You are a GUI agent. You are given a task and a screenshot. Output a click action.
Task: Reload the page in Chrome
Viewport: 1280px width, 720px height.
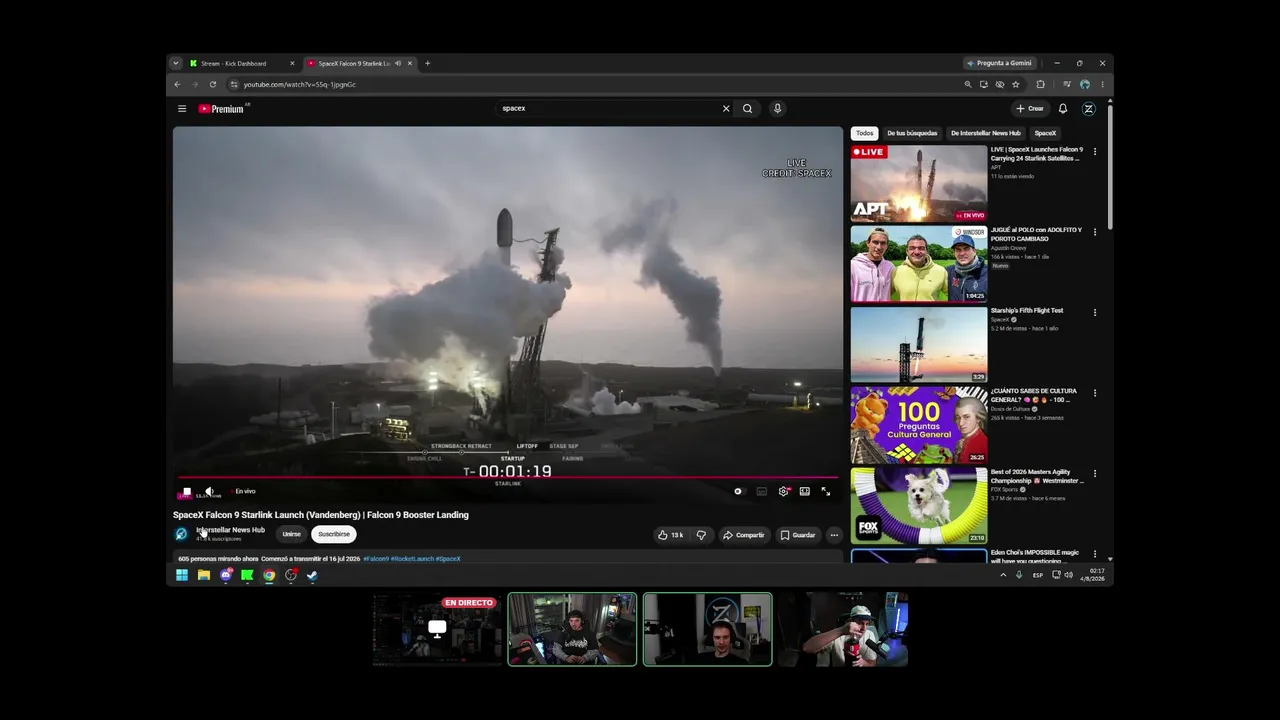tap(212, 85)
